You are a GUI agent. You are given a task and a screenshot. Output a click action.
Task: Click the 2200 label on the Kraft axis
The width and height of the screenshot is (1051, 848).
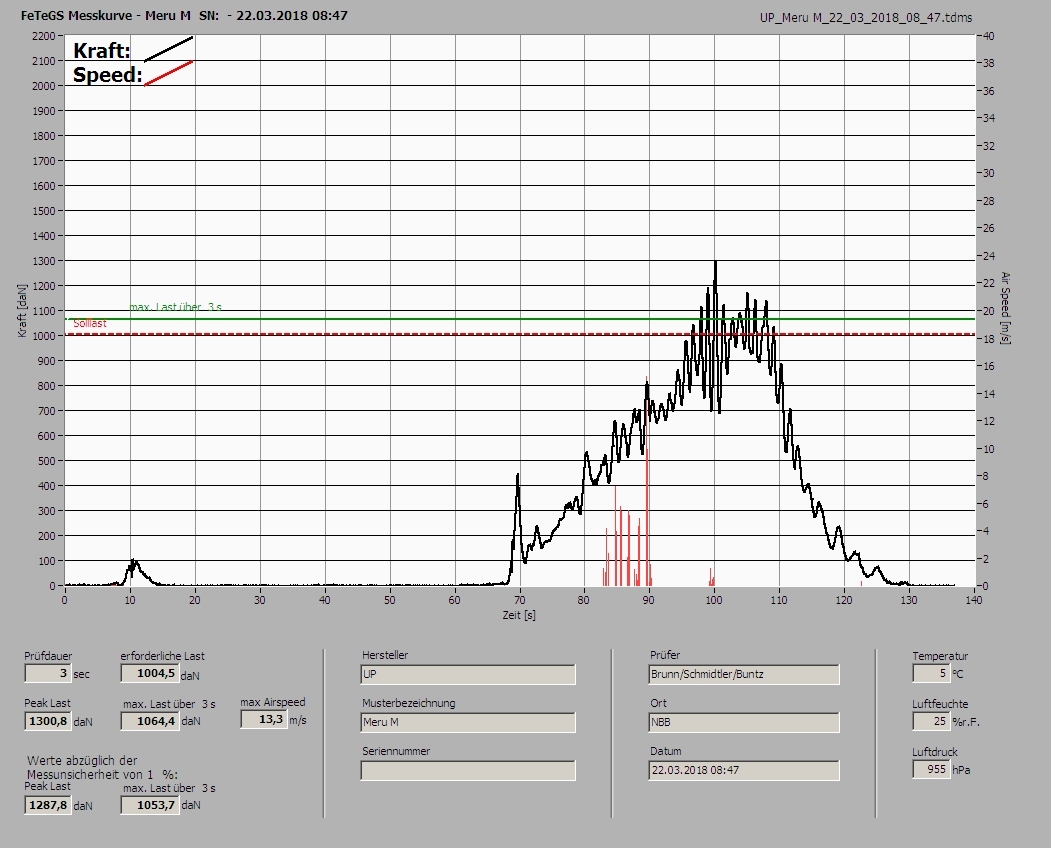[x=44, y=36]
